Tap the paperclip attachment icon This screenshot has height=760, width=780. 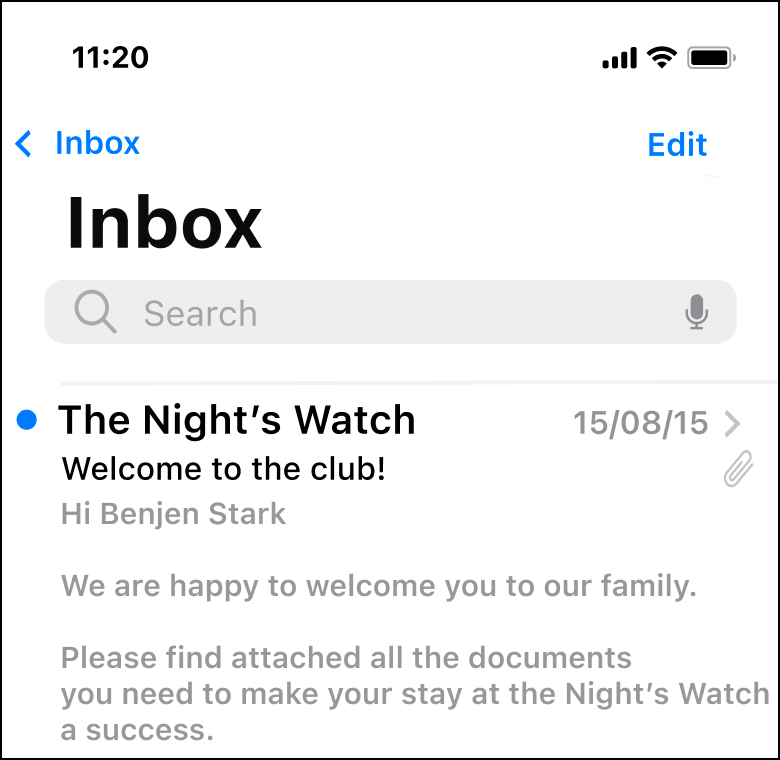tap(738, 469)
